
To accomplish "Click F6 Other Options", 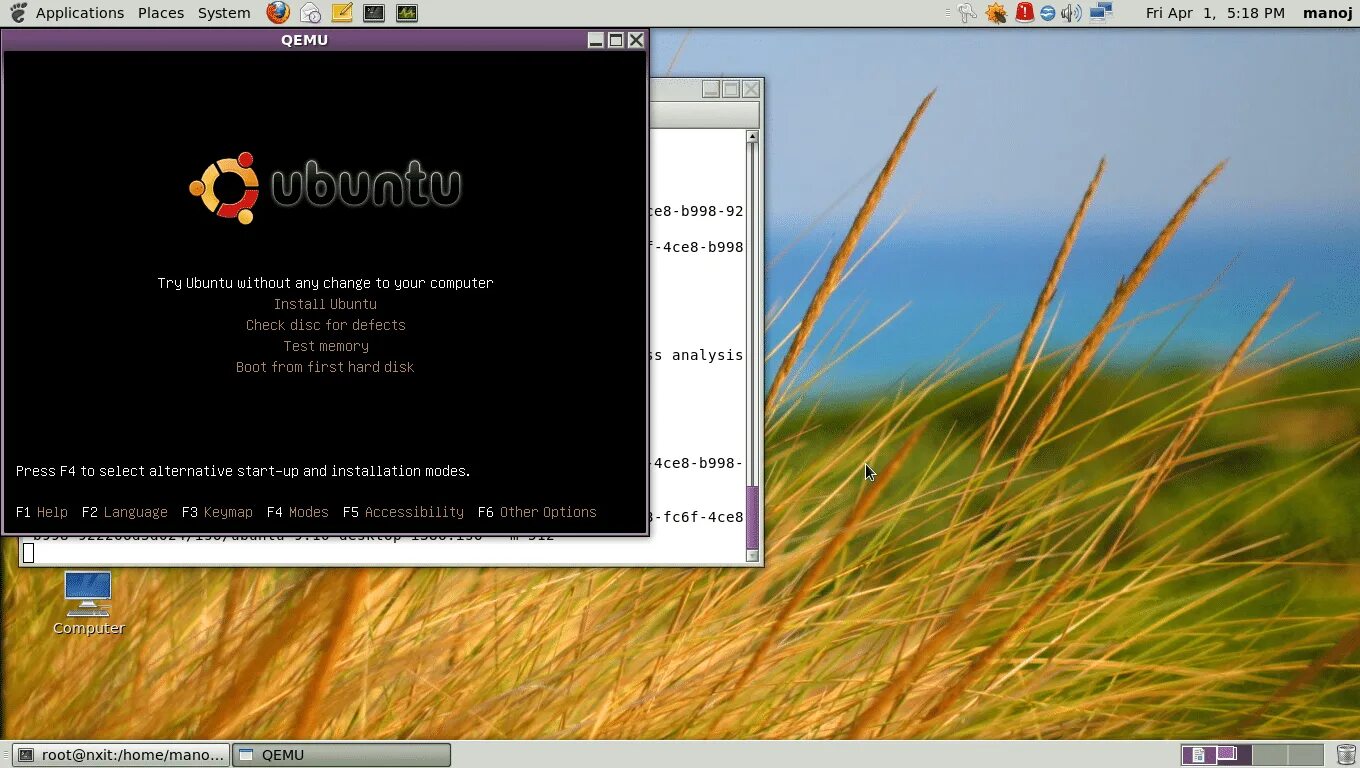I will pos(537,512).
